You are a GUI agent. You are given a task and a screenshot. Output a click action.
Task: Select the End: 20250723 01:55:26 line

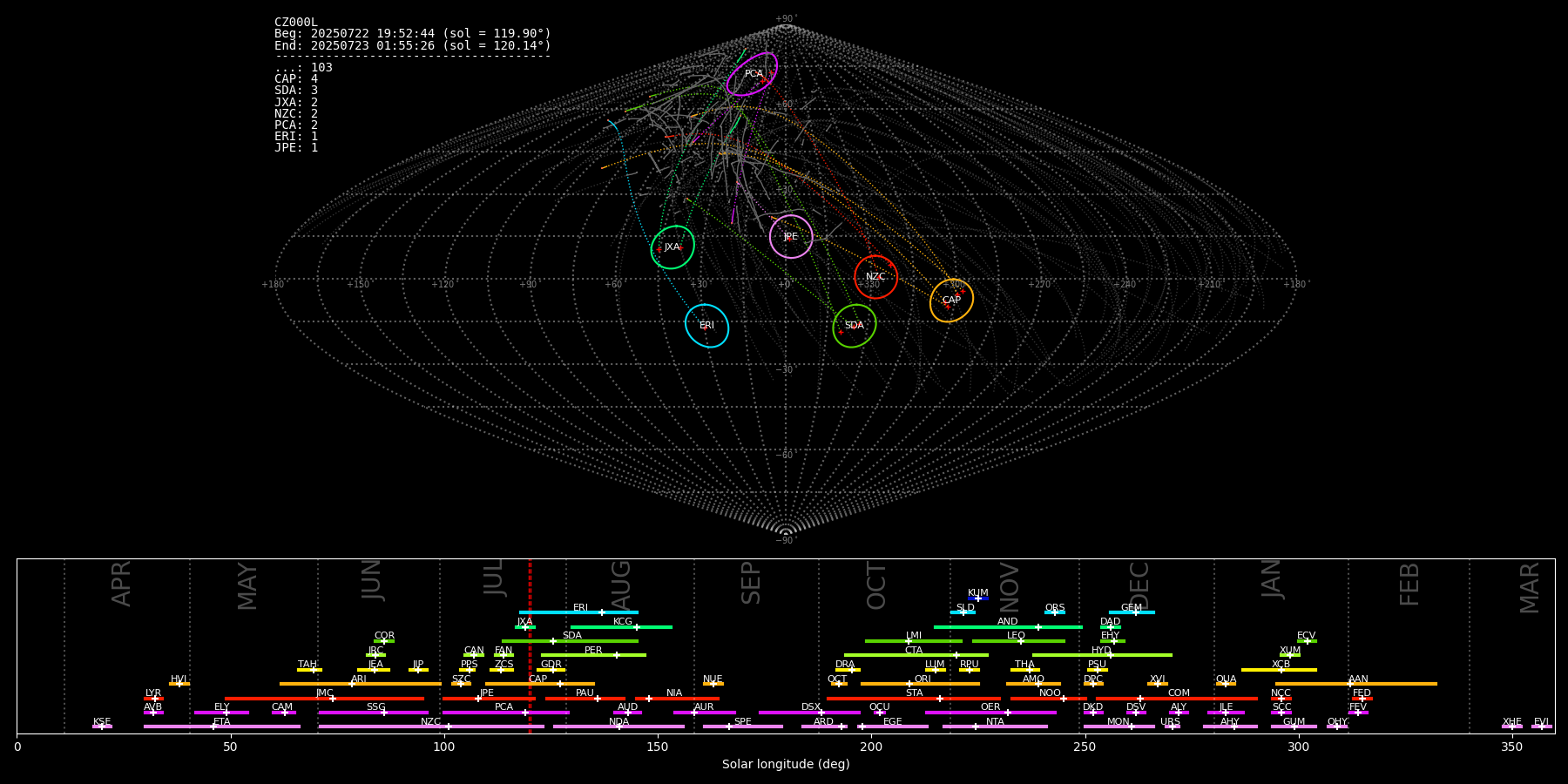point(413,45)
